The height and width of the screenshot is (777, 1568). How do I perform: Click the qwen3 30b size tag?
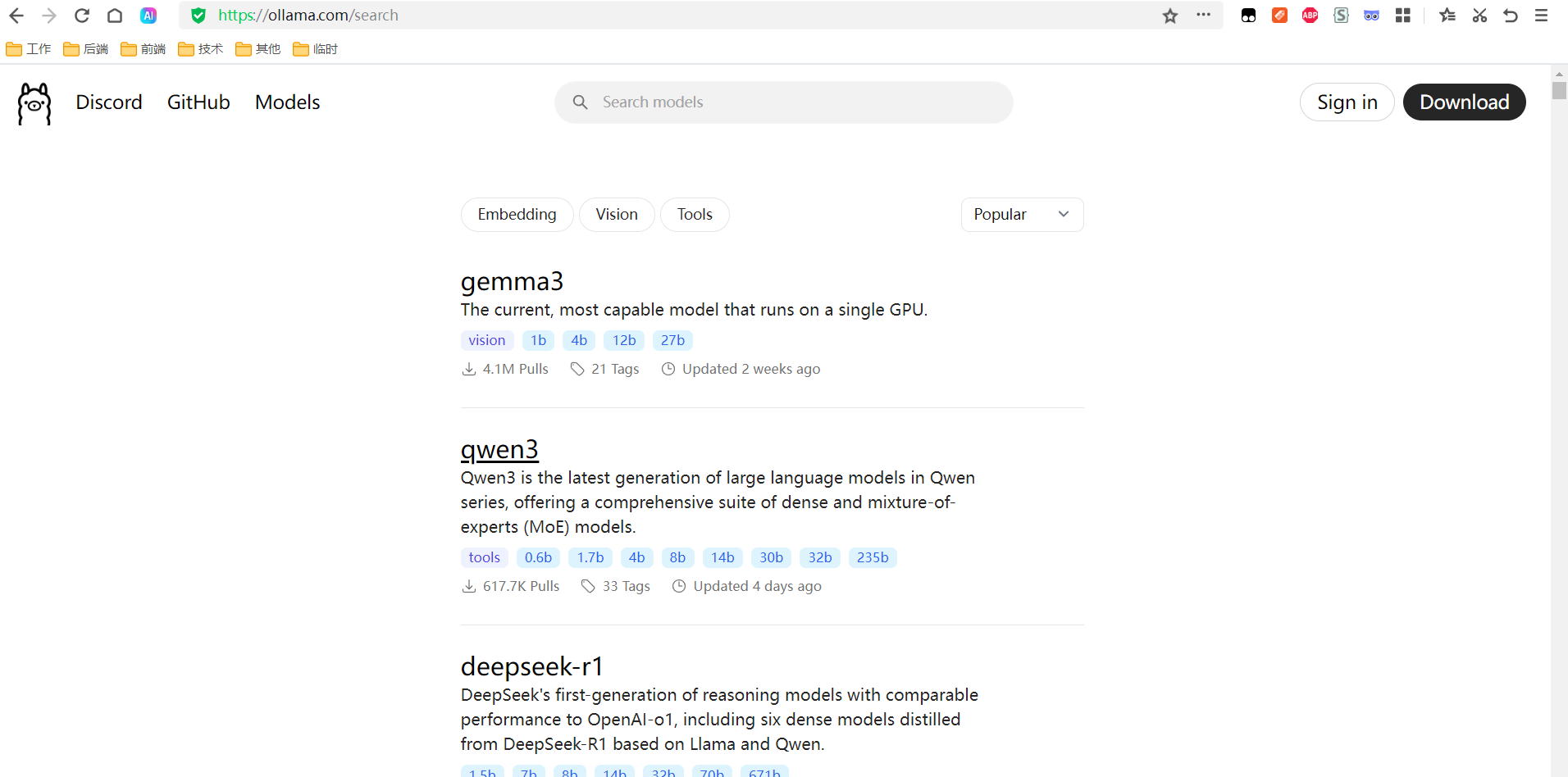coord(771,557)
